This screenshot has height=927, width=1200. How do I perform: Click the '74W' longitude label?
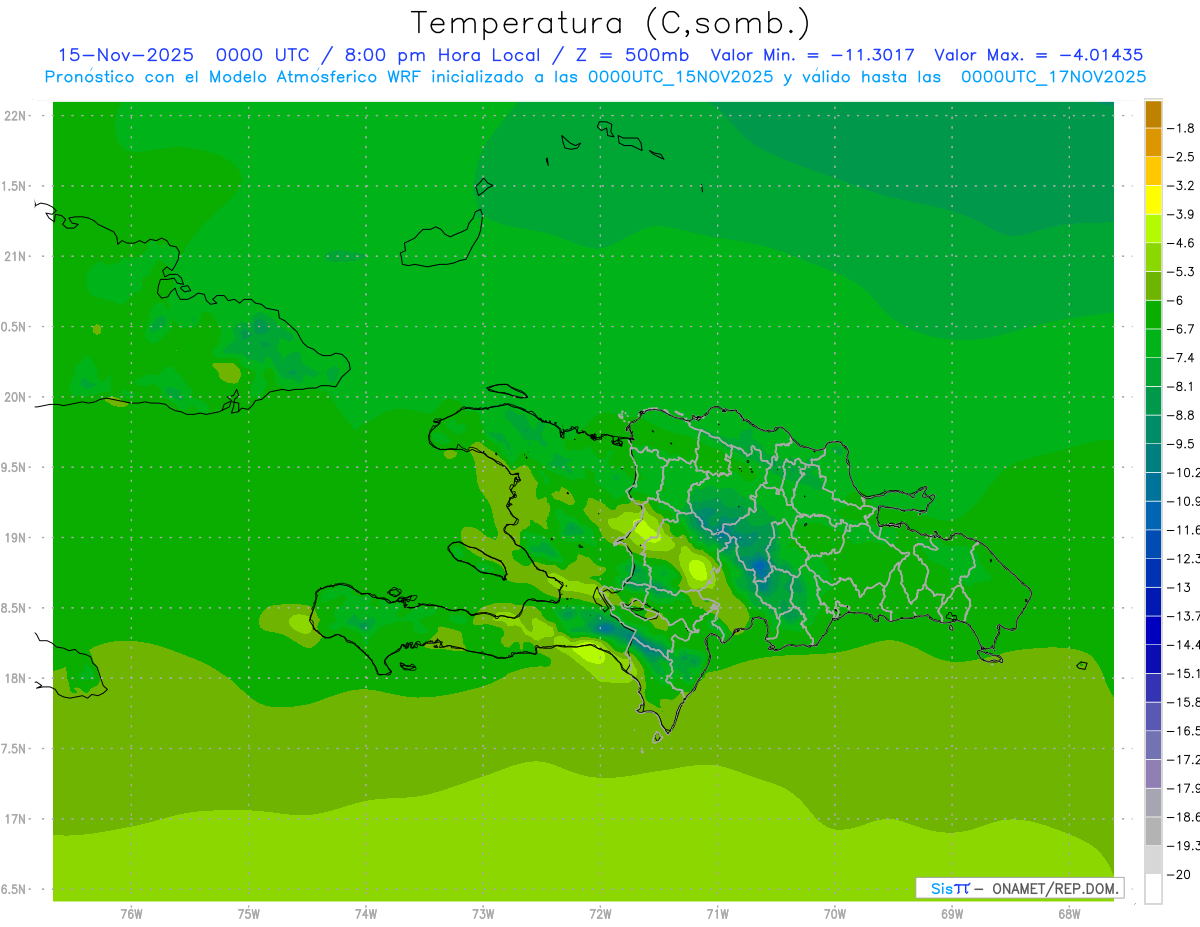pos(366,914)
